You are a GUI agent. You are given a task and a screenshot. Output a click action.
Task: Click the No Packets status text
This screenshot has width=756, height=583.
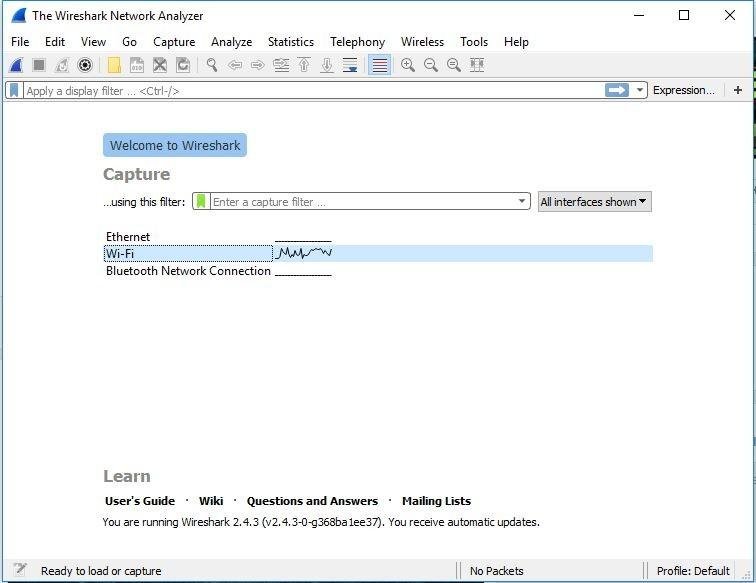[497, 571]
